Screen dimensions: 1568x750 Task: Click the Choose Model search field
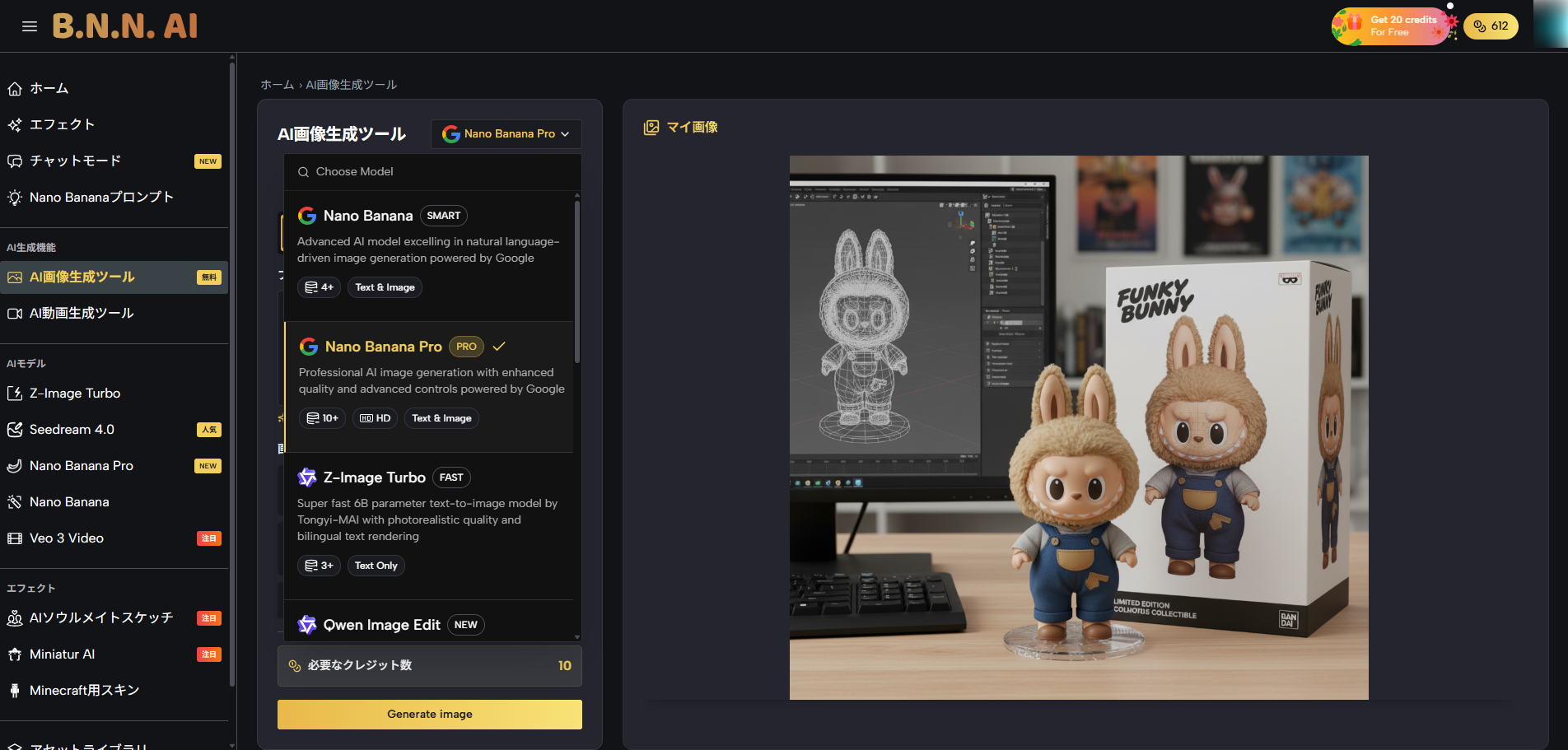[432, 172]
